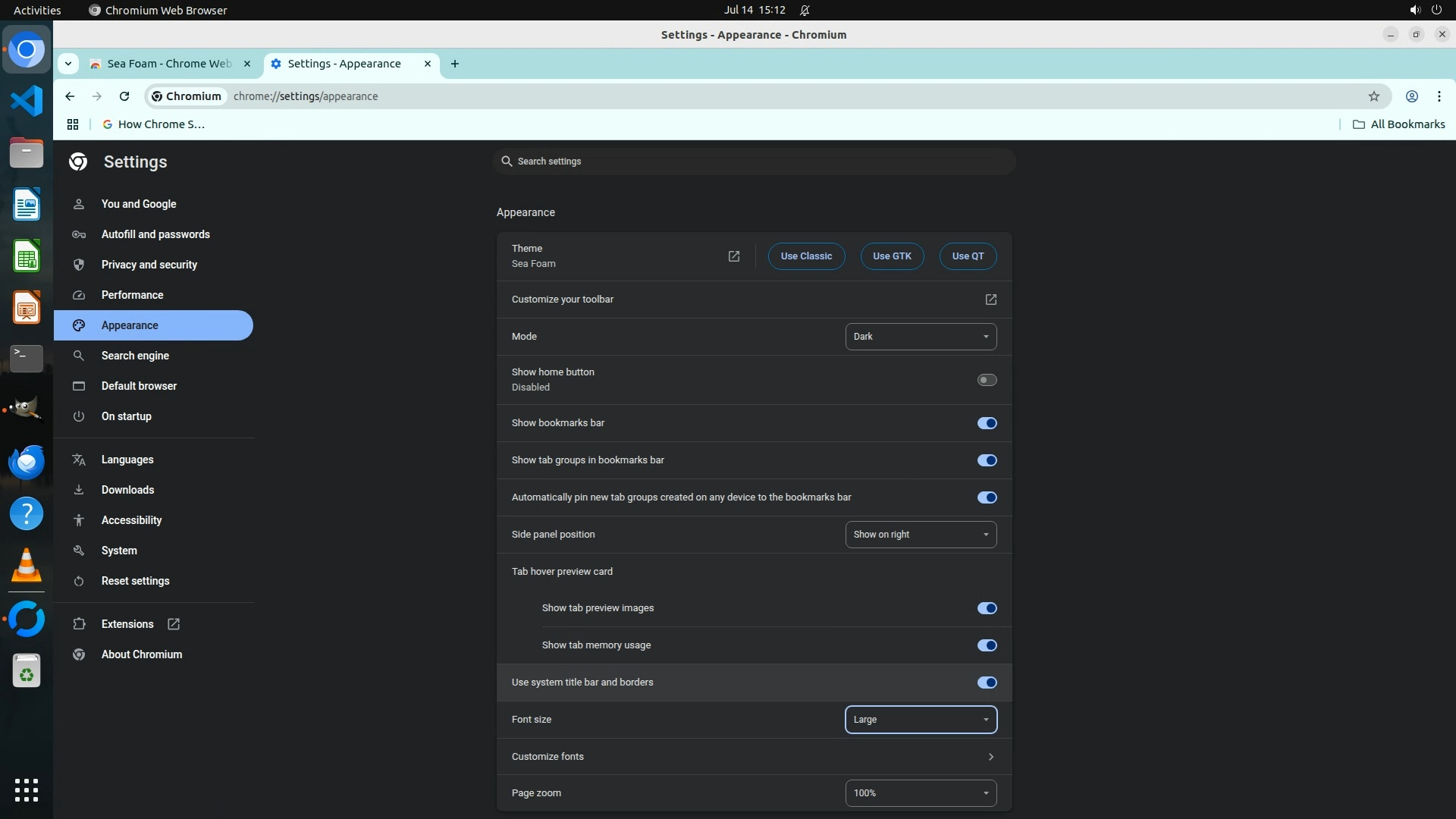
Task: Open a new tab with plus icon
Action: tap(454, 64)
